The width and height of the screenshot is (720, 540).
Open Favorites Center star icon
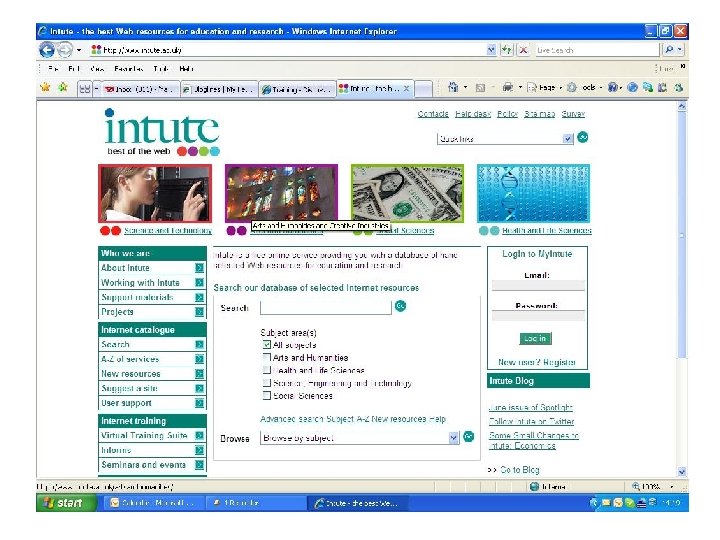click(x=45, y=87)
